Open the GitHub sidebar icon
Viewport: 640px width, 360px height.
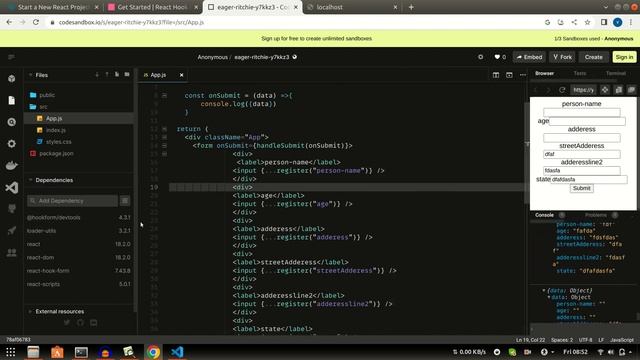coord(11,209)
